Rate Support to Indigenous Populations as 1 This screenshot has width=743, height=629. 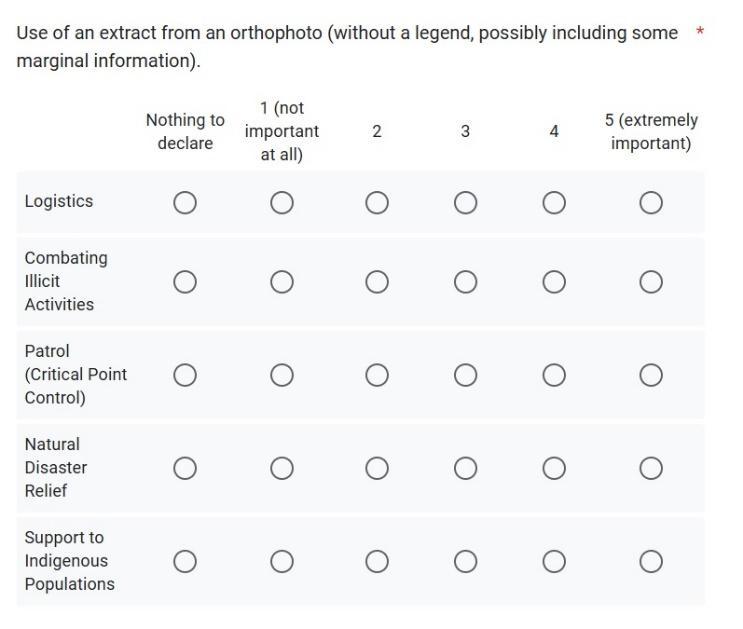click(282, 562)
